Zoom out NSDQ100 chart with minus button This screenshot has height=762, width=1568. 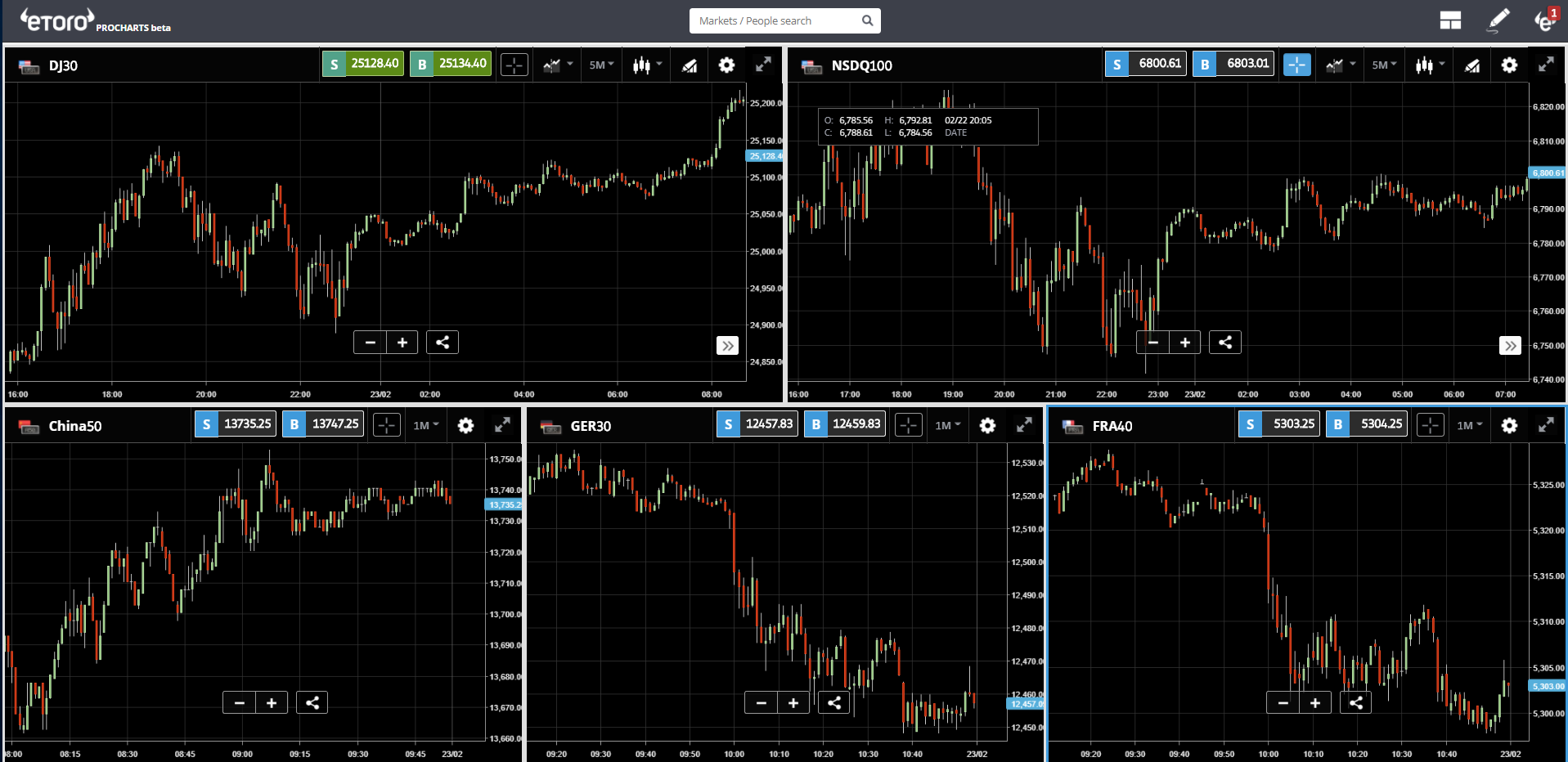(1152, 343)
